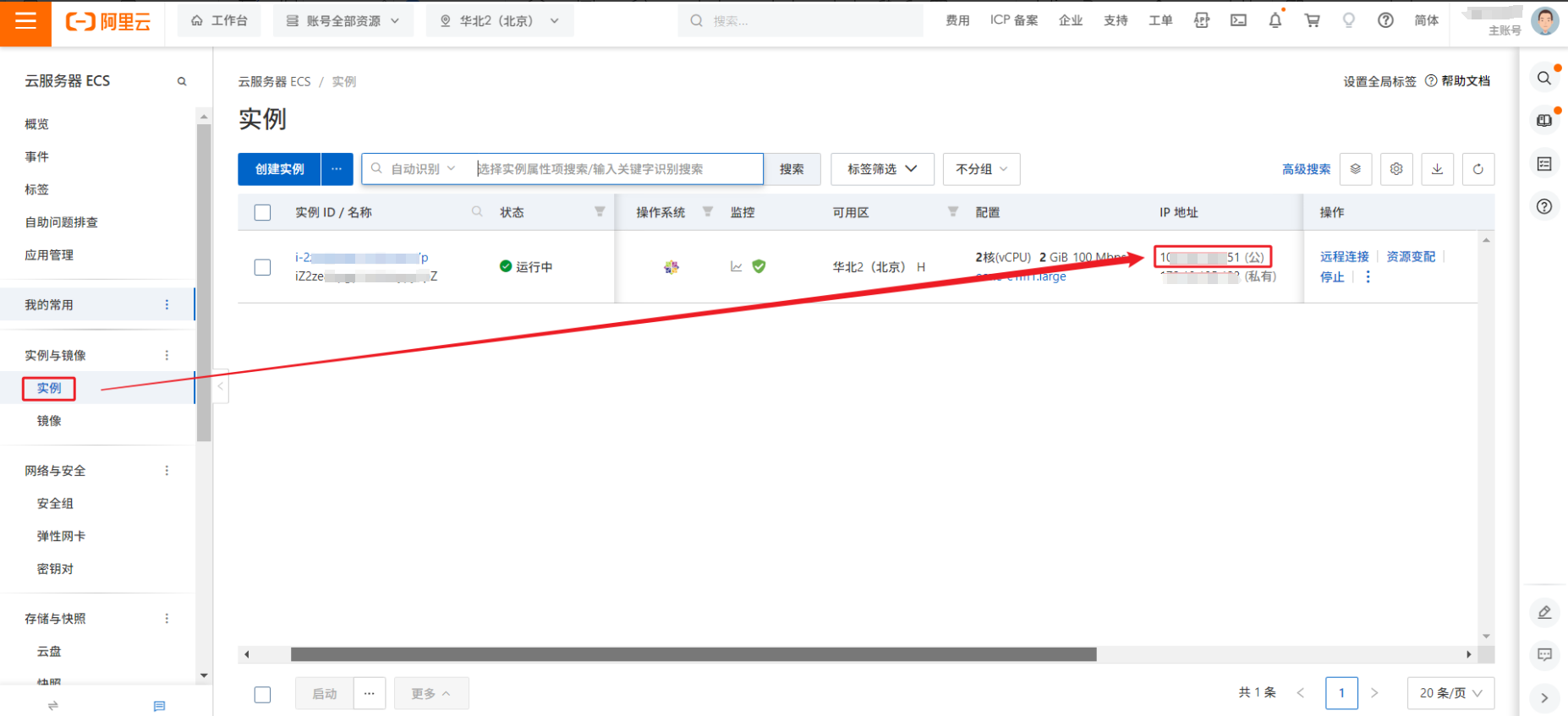Click 远程连接 for the instance
This screenshot has height=716, width=1568.
[1344, 257]
